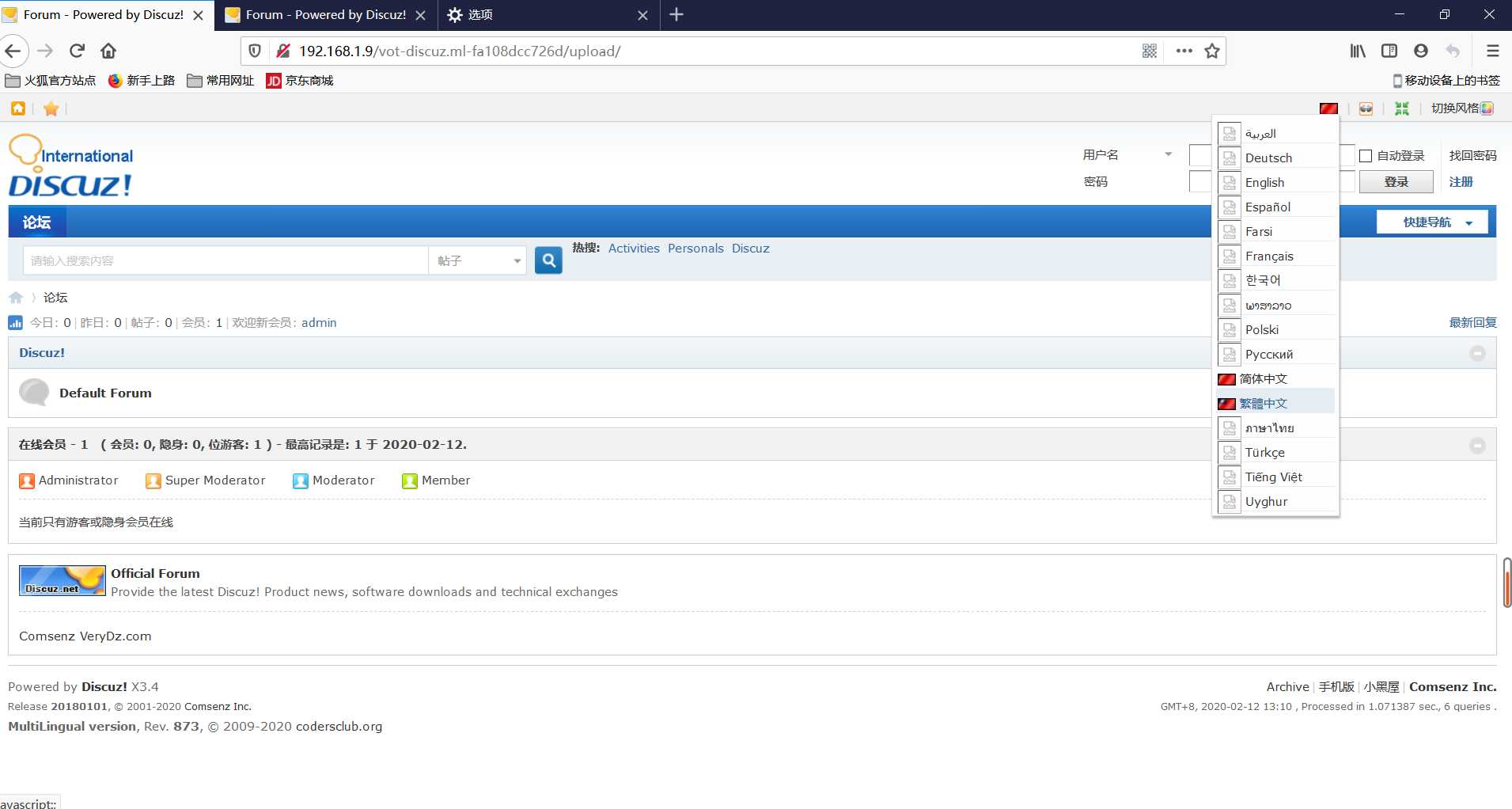Open the browser home page
Screen dimensions: 1512x809
click(x=108, y=51)
